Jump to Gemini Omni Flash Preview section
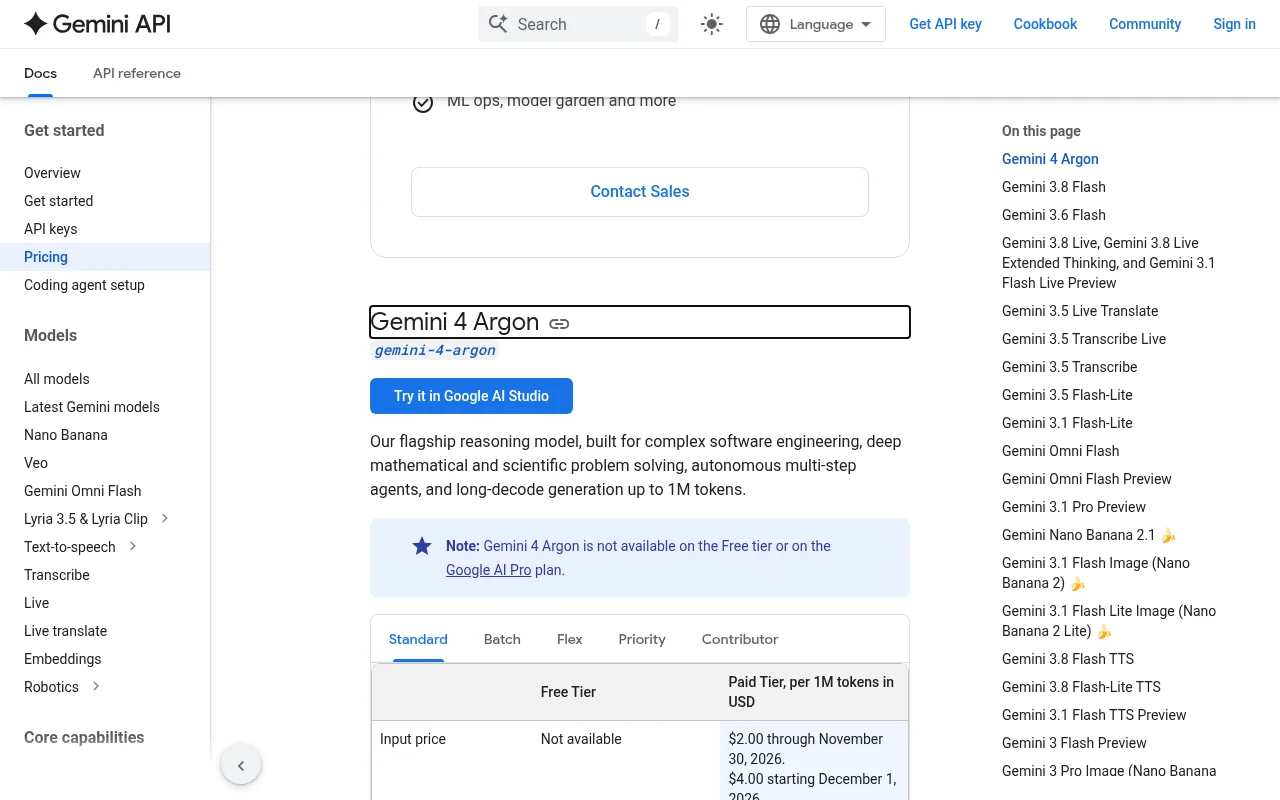Image resolution: width=1280 pixels, height=800 pixels. tap(1087, 479)
